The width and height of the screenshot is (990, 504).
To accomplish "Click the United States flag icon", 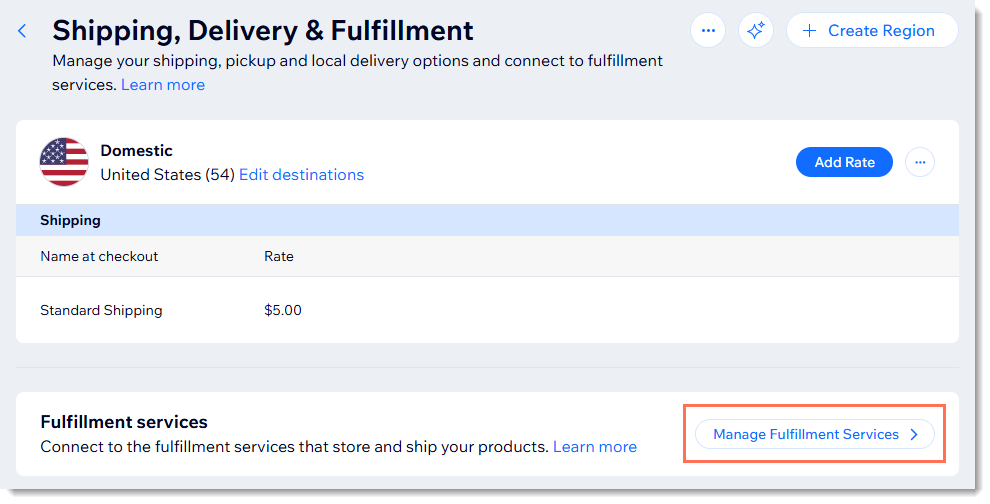I will point(64,162).
